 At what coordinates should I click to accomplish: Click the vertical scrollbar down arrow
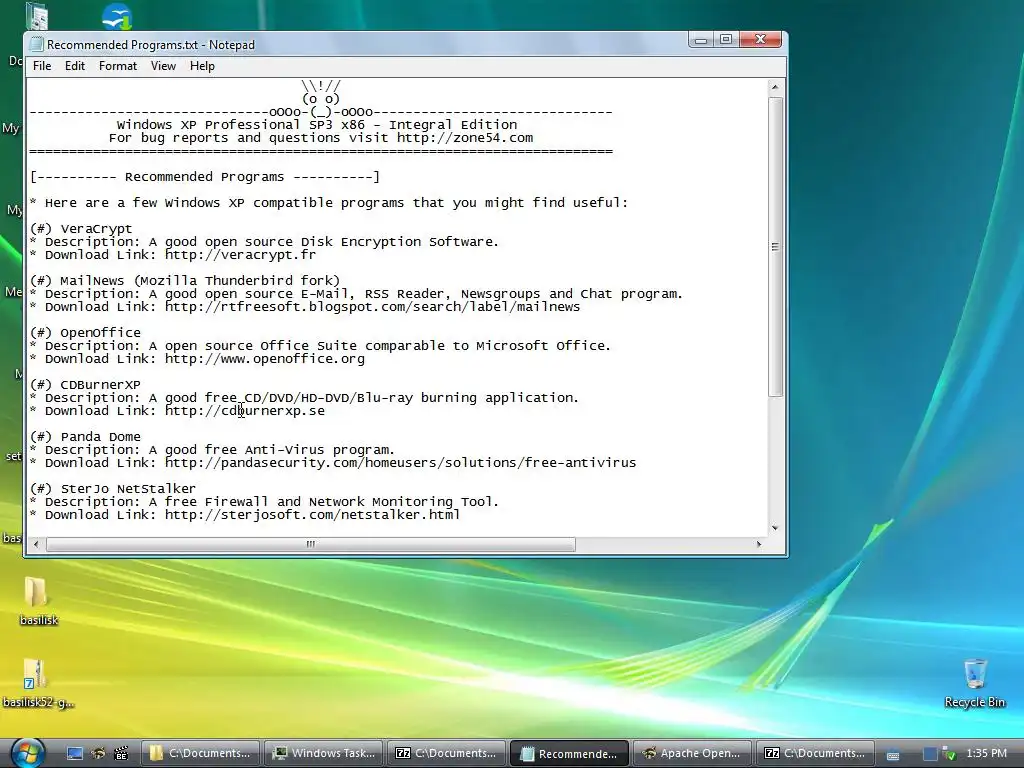775,528
